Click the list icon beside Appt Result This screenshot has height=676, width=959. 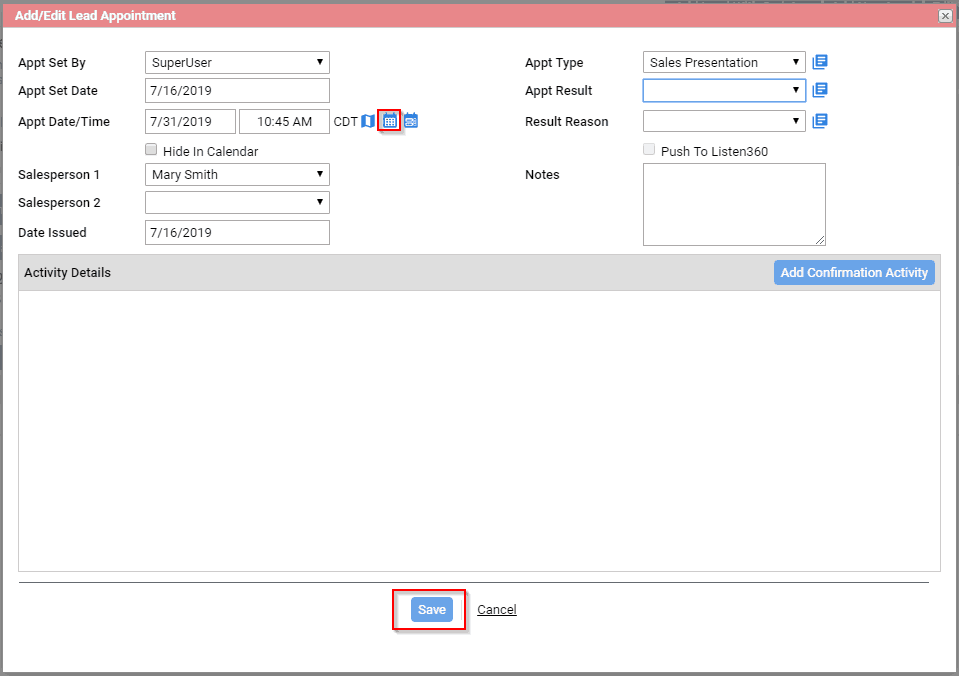(x=820, y=90)
